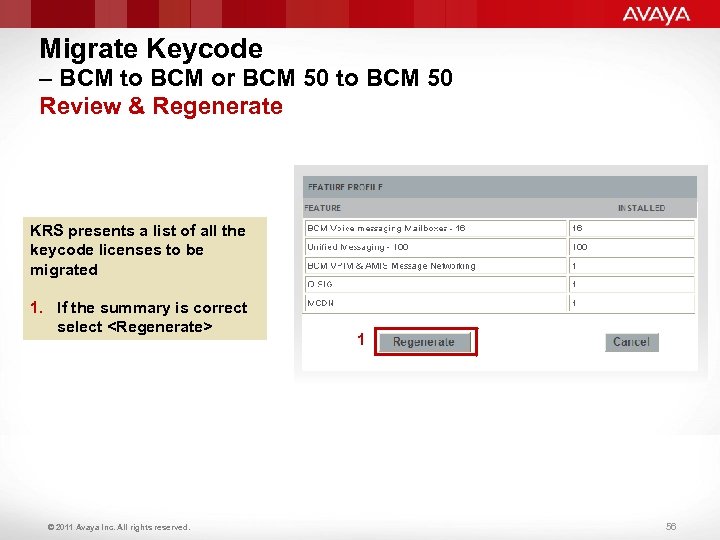Select the Q.SIG feature cell

[435, 284]
